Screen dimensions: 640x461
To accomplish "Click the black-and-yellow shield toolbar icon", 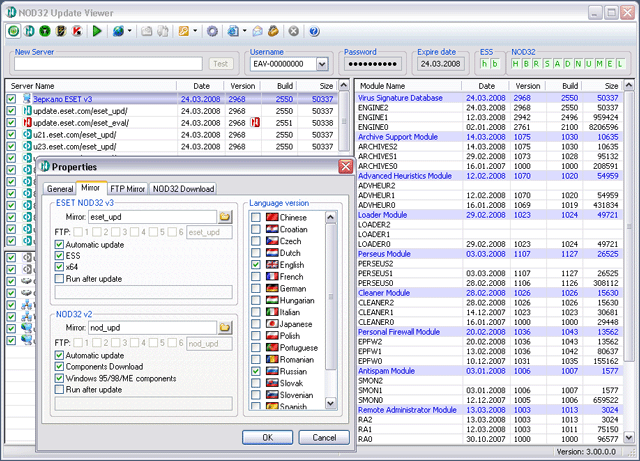I will click(61, 31).
